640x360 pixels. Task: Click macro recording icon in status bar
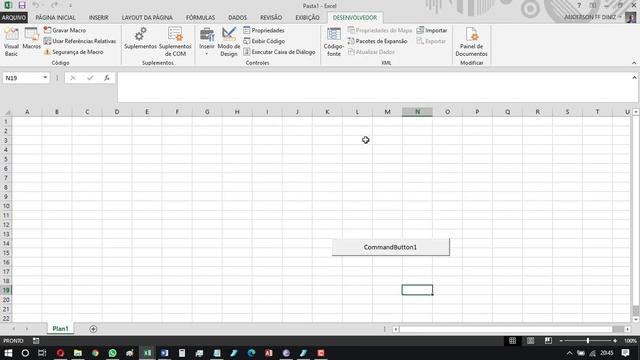(x=36, y=340)
